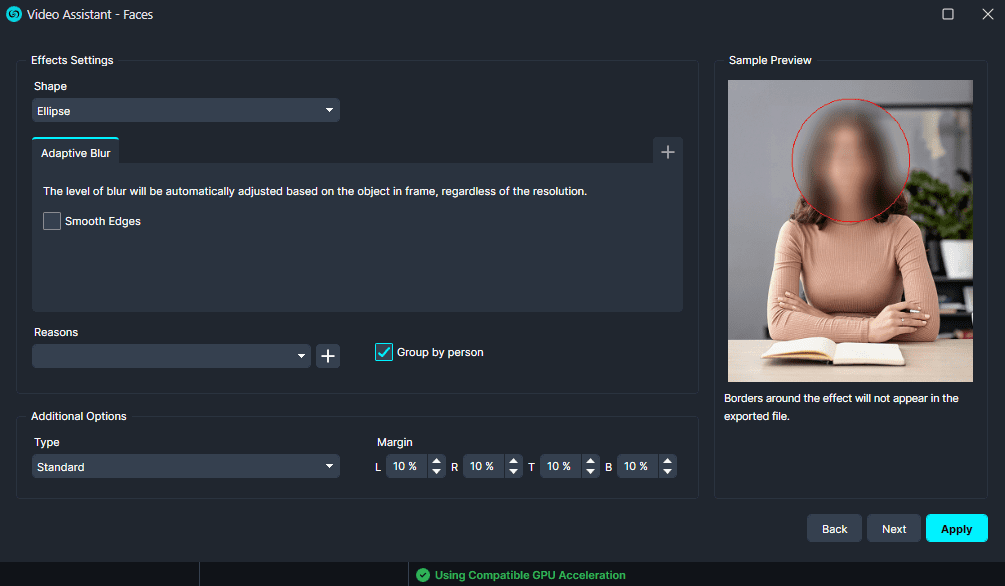The image size is (1005, 586).
Task: Select the Adaptive Blur tab
Action: tap(75, 152)
